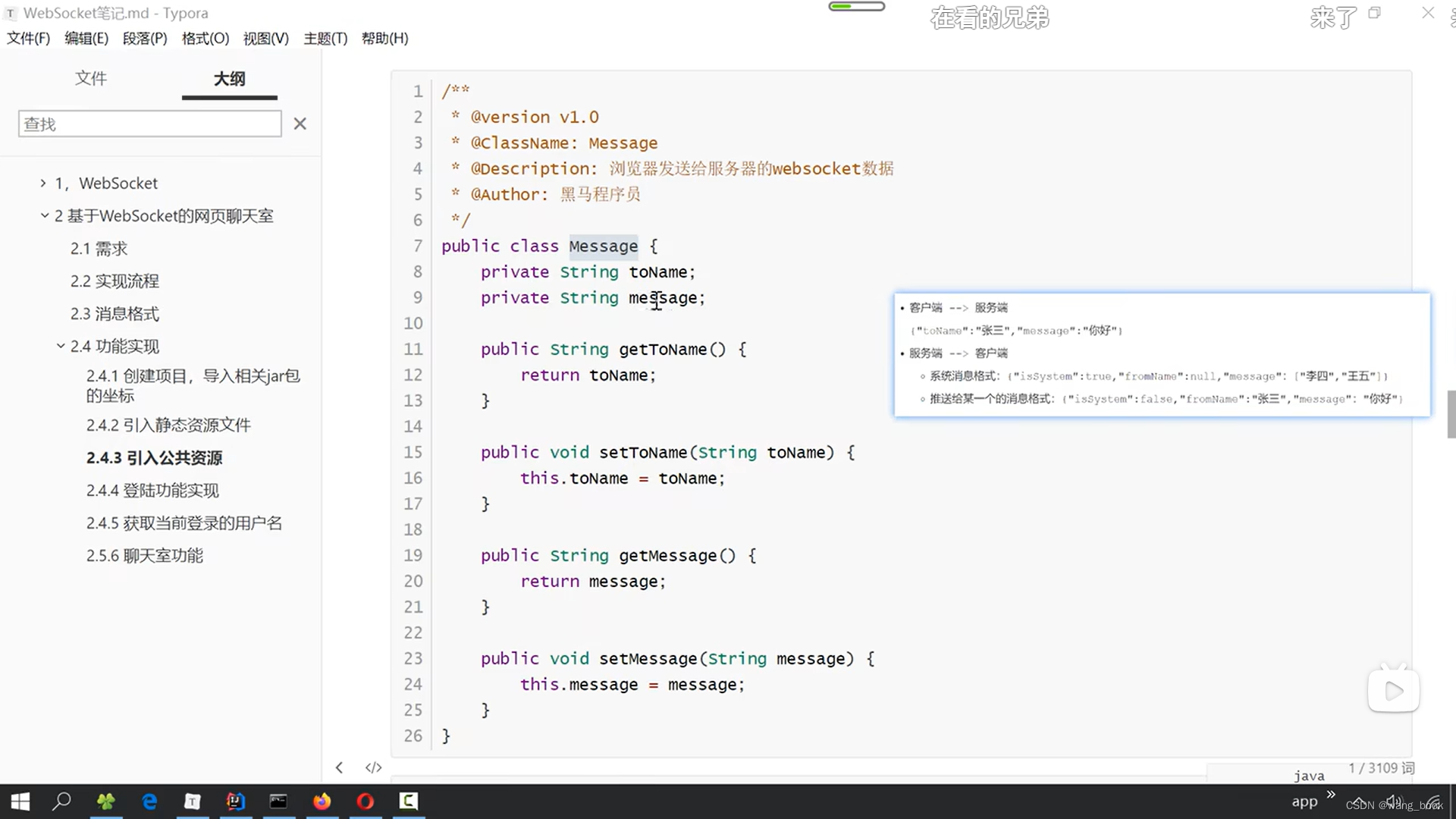Click the vertical scrollbar thumb
This screenshot has height=819, width=1456.
coord(1451,414)
